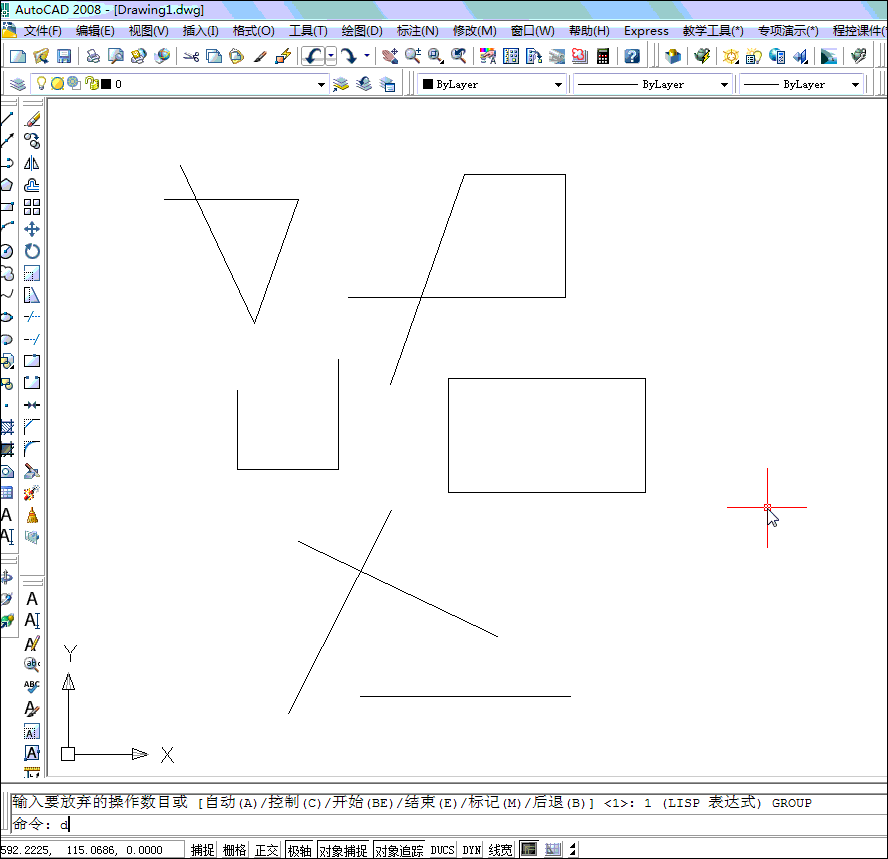This screenshot has width=888, height=859.
Task: Open the ByLayer color dropdown
Action: (558, 84)
